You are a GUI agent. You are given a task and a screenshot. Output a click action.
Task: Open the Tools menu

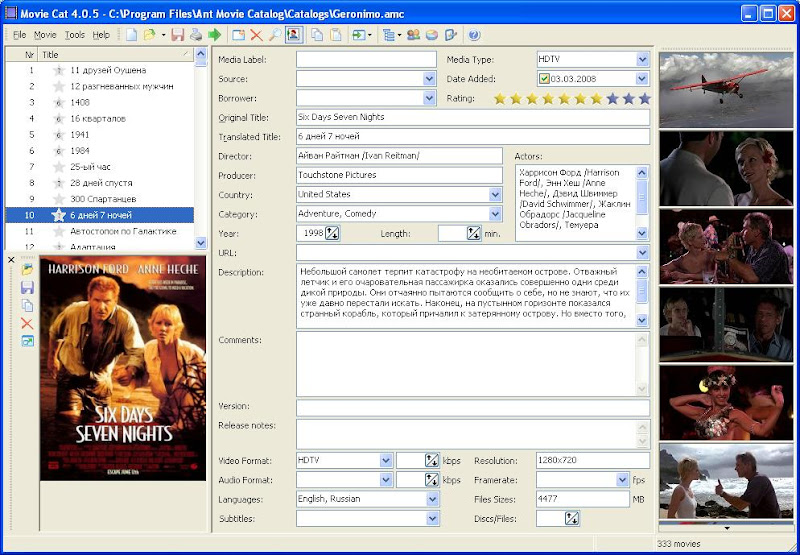click(75, 35)
